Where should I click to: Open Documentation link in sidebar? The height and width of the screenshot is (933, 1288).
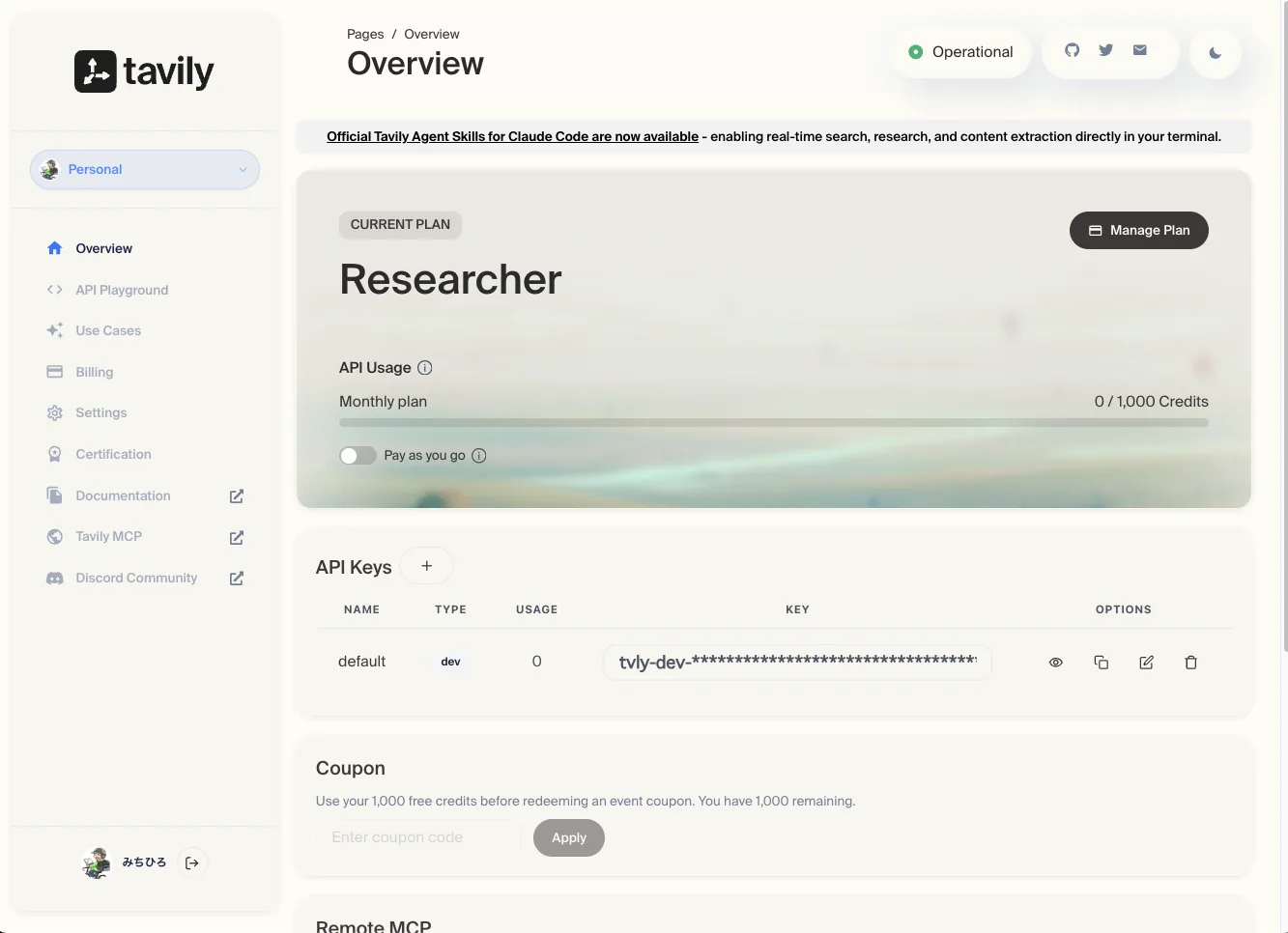123,495
